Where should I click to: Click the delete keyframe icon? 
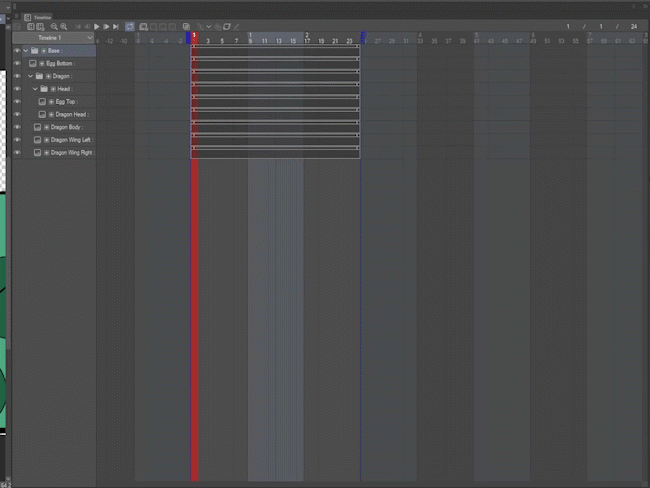[x=218, y=27]
